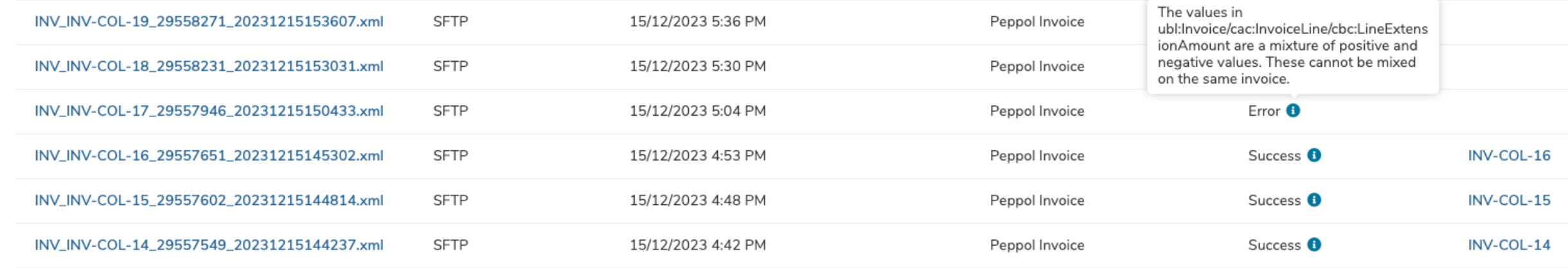The width and height of the screenshot is (1568, 268).
Task: Click the Error status text
Action: coord(1264,111)
